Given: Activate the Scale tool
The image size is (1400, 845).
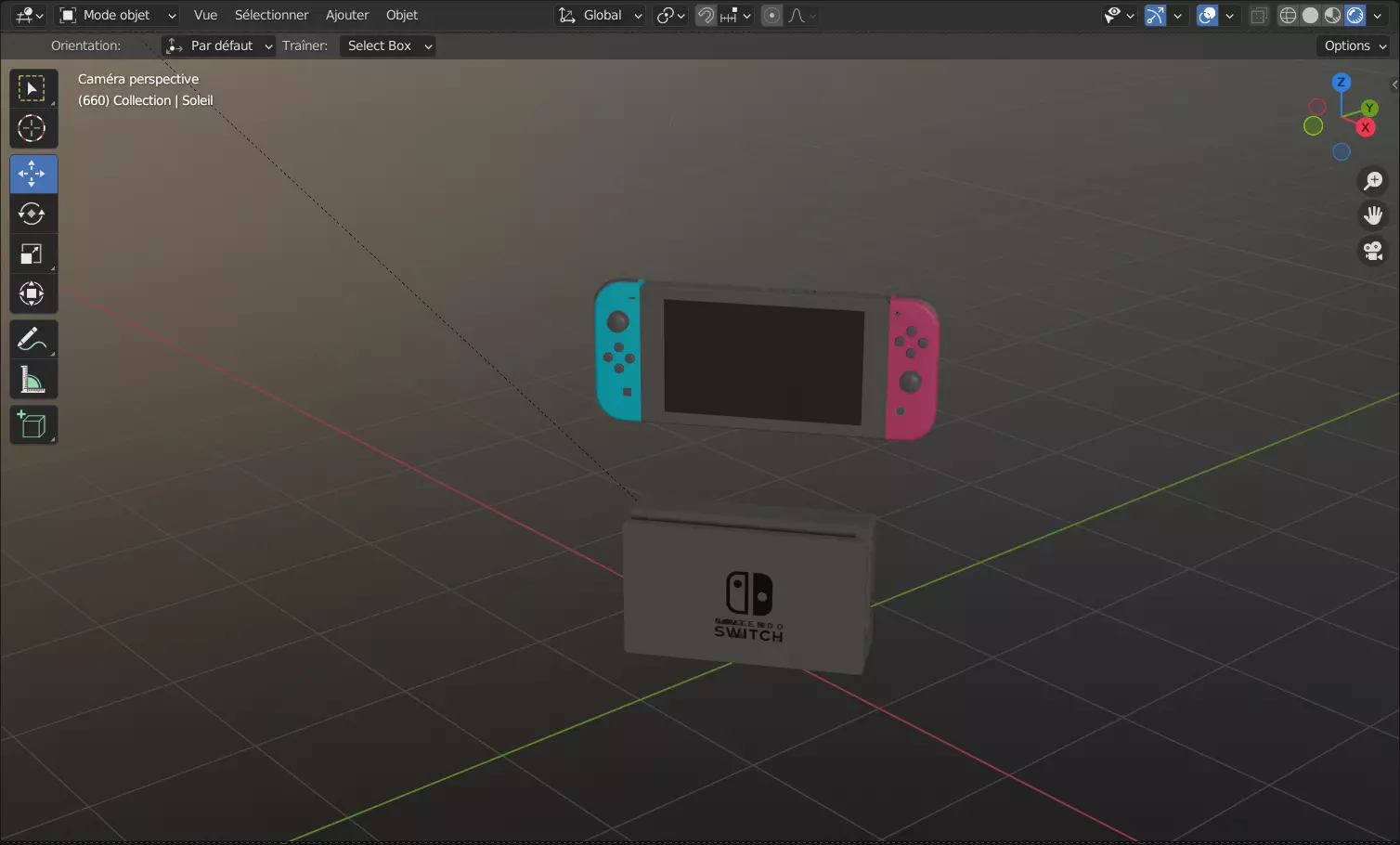Looking at the screenshot, I should pyautogui.click(x=33, y=254).
